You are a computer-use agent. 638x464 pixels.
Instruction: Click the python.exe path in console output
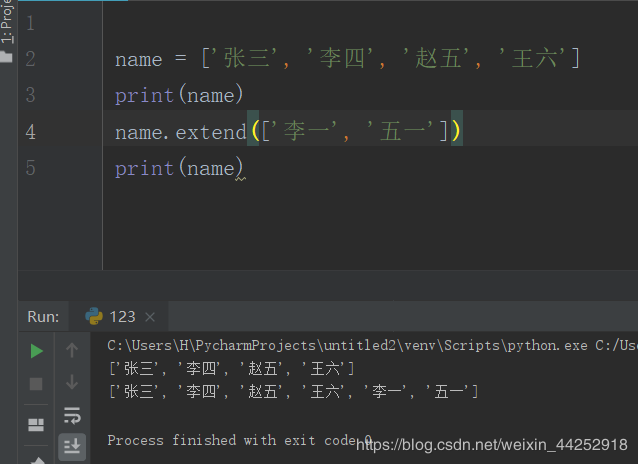coord(347,346)
